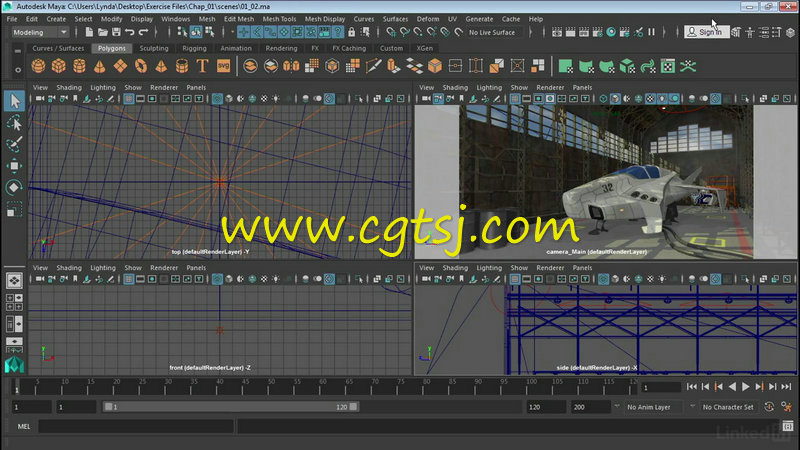Create a polygon plane from the shelf
Viewport: 800px width, 450px height.
120,66
